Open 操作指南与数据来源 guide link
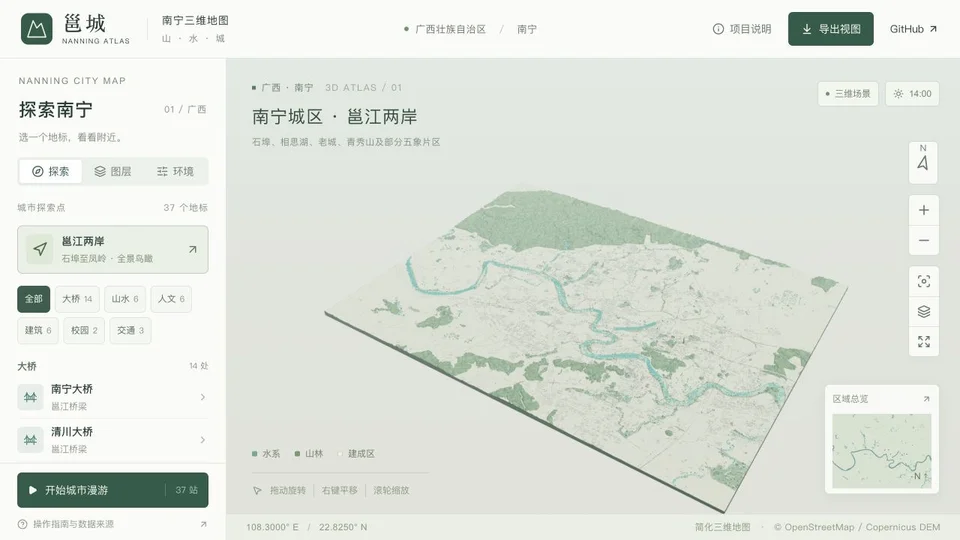The height and width of the screenshot is (540, 960). click(x=73, y=524)
